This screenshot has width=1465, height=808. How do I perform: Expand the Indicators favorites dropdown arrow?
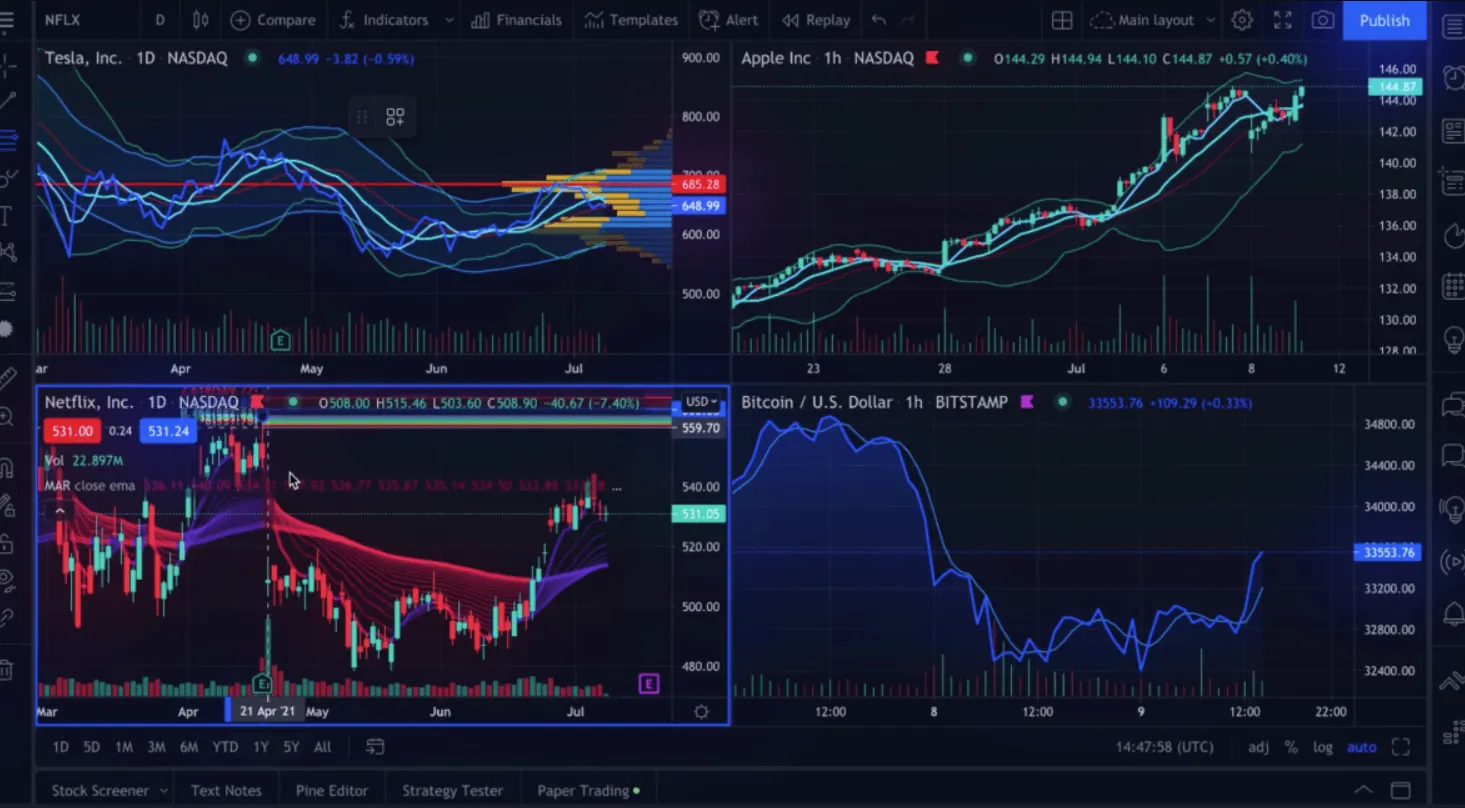click(x=449, y=20)
